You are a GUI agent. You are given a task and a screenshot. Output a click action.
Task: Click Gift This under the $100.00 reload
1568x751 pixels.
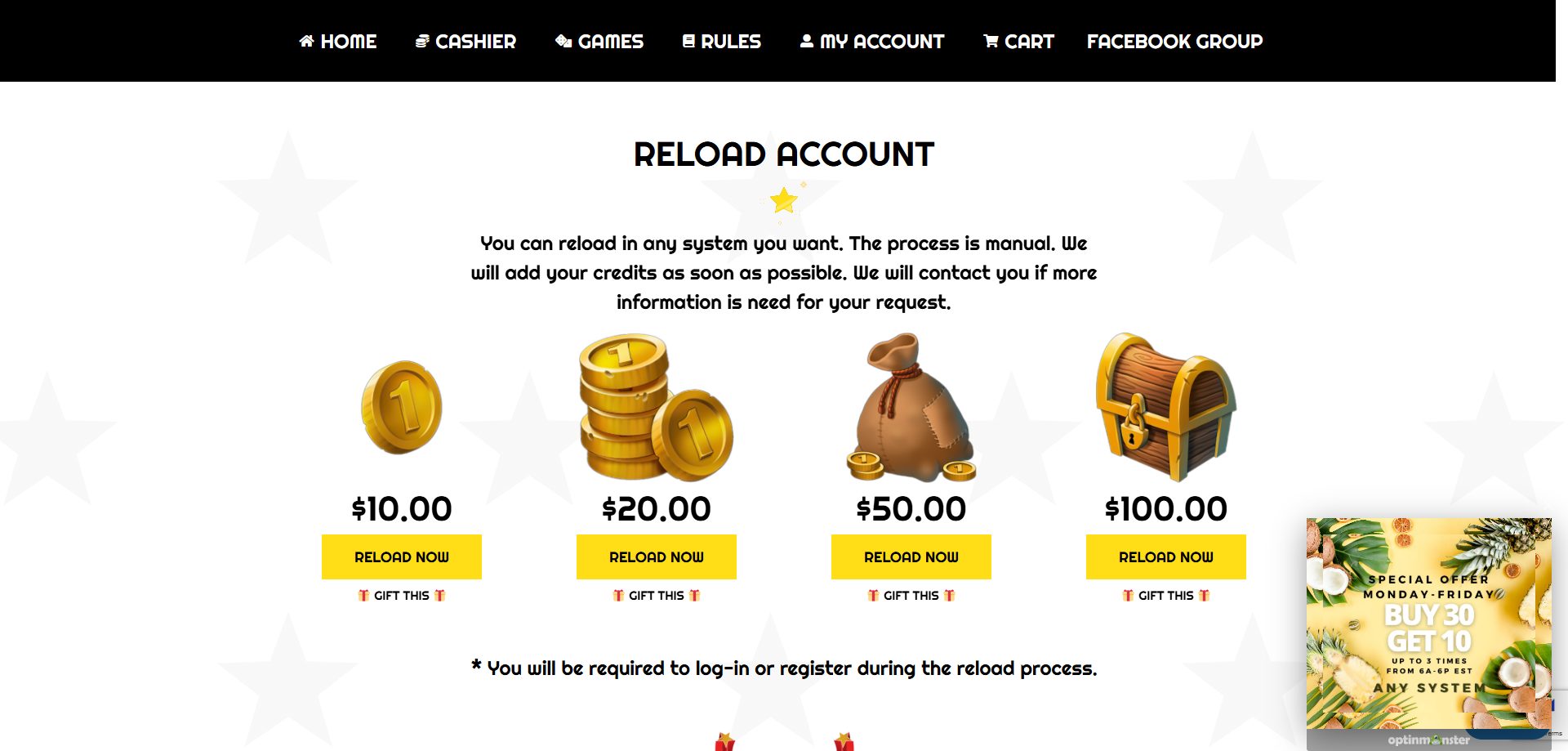click(x=1165, y=596)
